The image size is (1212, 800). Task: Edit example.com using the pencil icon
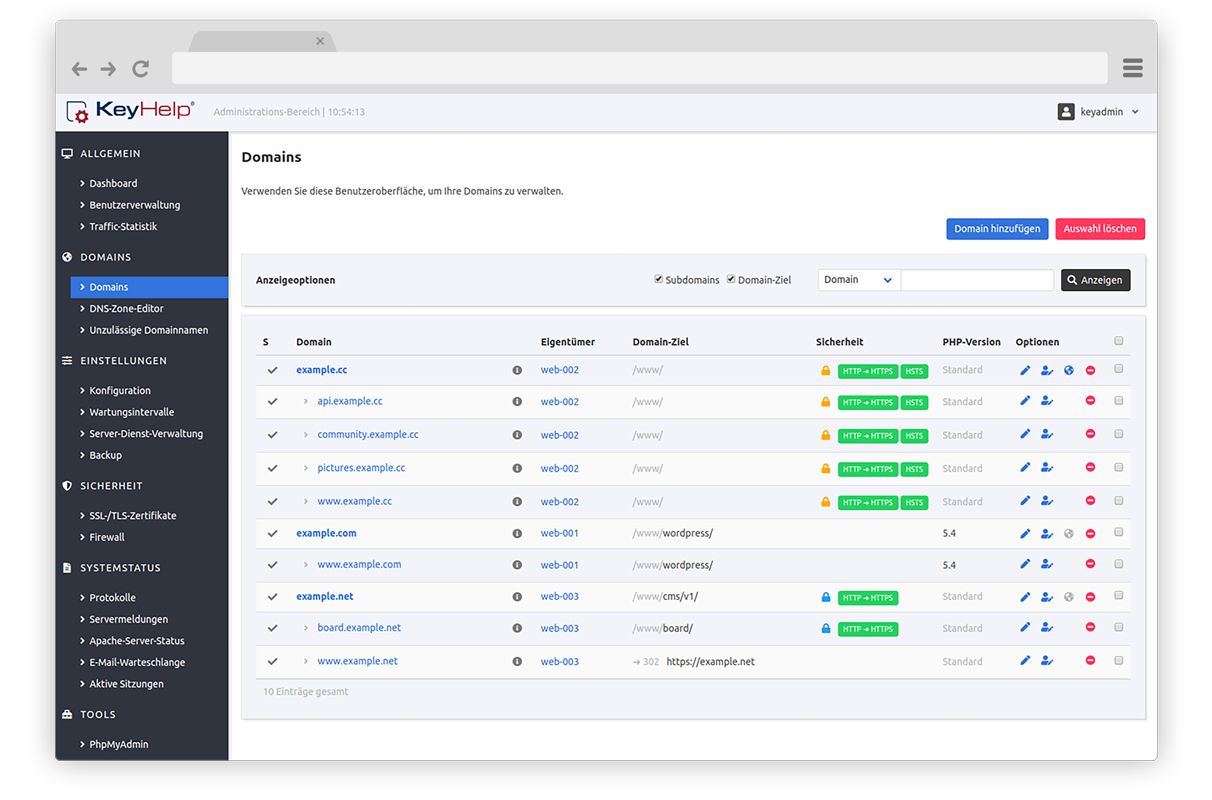[x=1025, y=533]
